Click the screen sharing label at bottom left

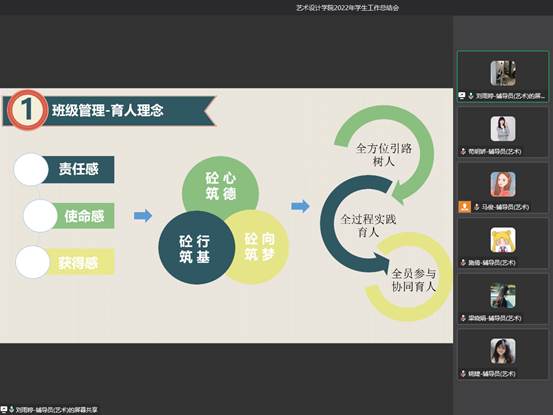click(x=56, y=410)
